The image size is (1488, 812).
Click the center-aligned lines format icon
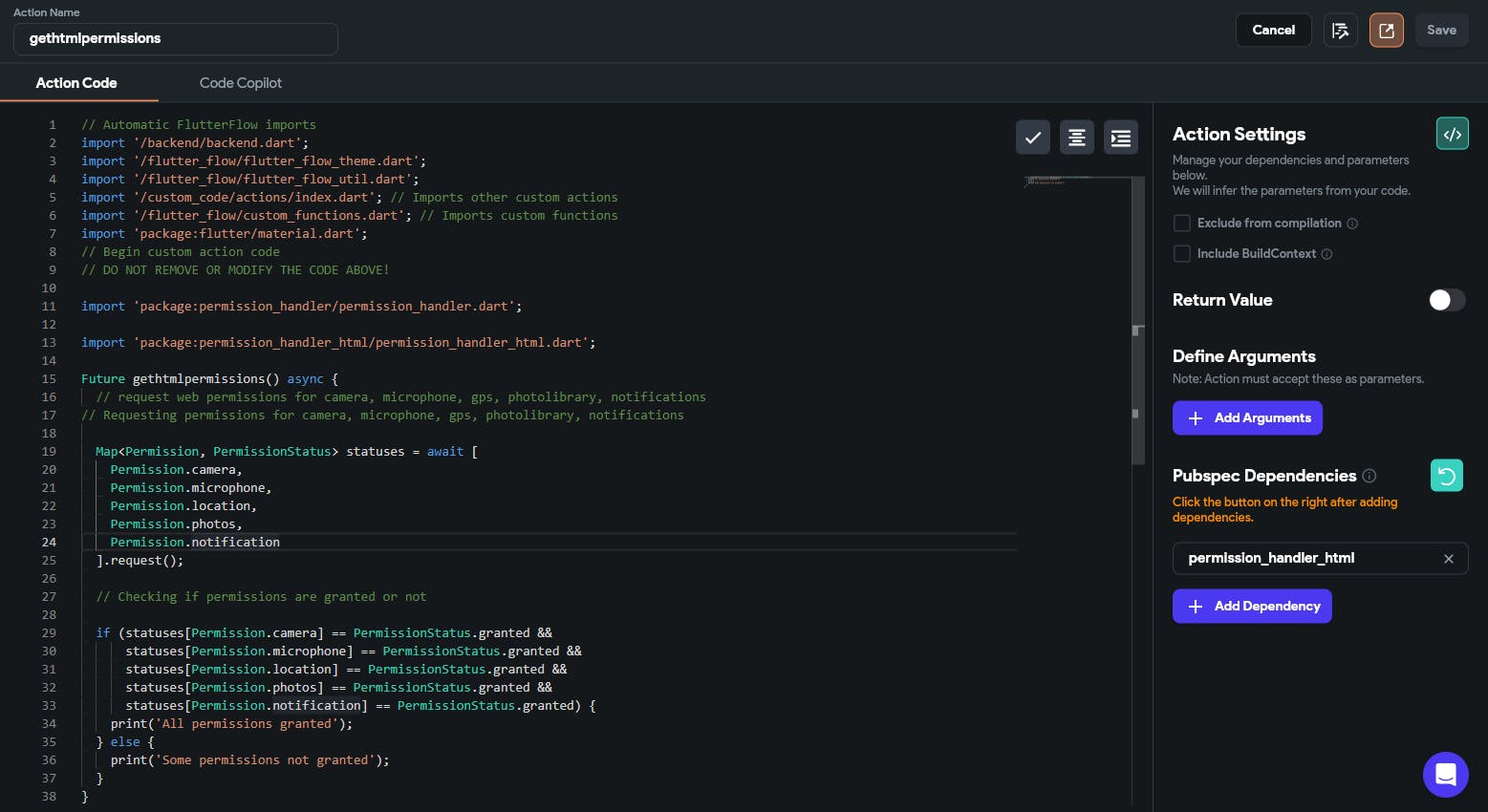click(1076, 138)
